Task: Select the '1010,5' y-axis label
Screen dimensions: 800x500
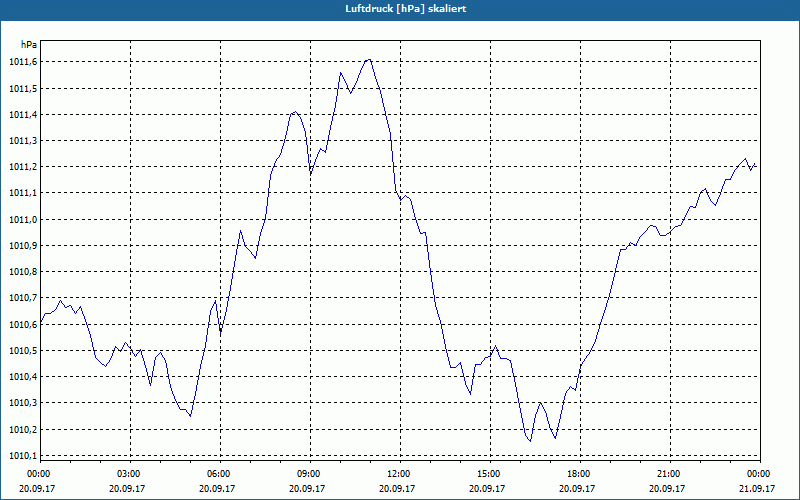Action: click(23, 351)
